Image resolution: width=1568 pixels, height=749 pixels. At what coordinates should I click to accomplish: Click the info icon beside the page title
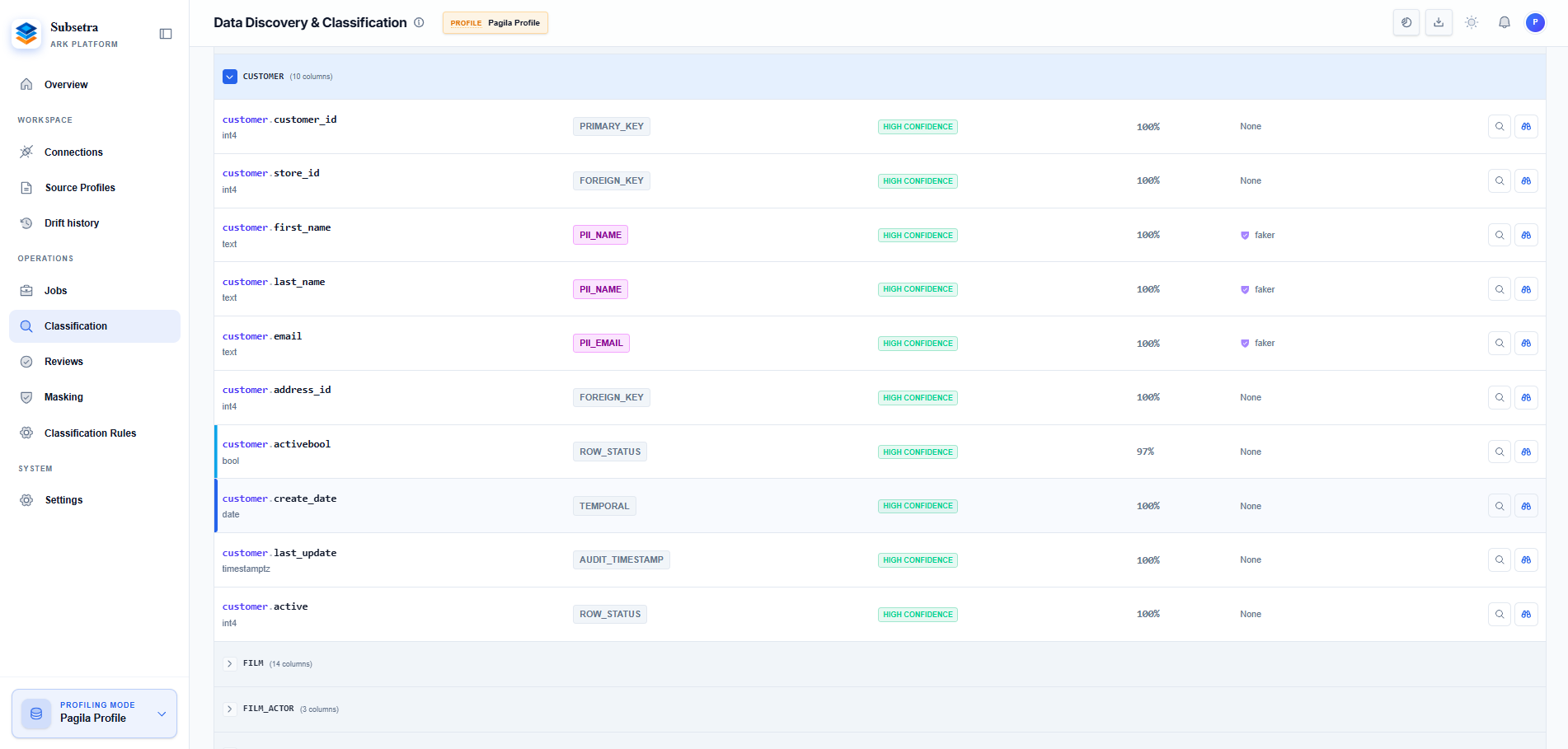click(419, 22)
